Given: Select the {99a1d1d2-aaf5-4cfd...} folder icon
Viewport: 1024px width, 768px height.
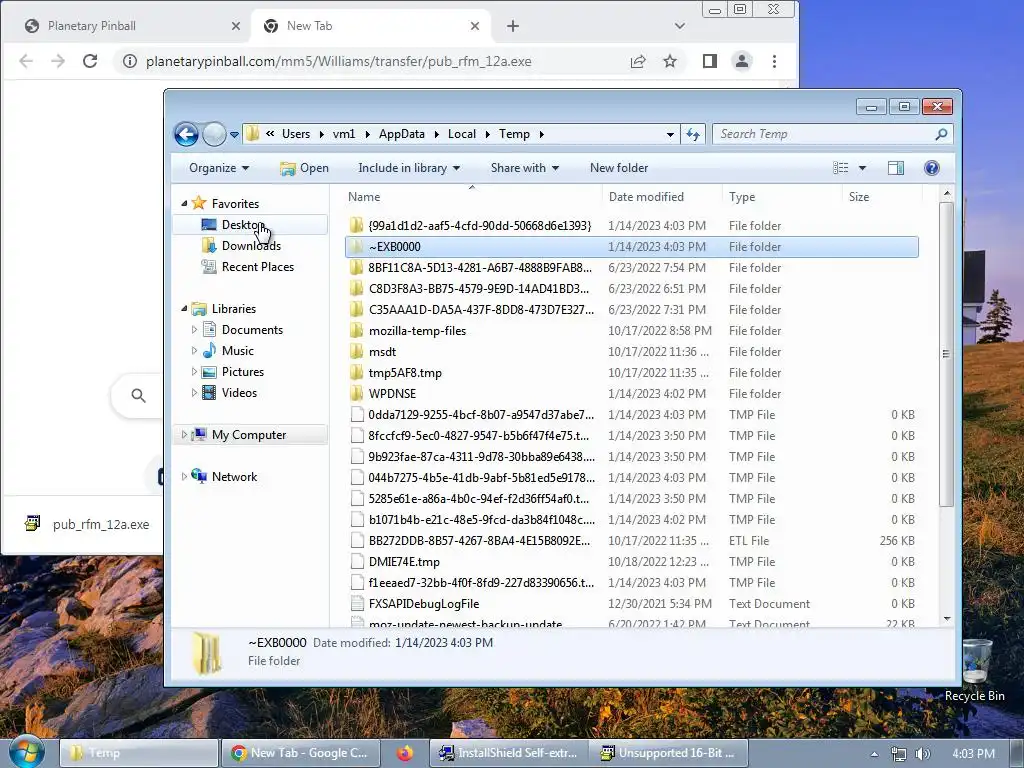Looking at the screenshot, I should [x=356, y=225].
